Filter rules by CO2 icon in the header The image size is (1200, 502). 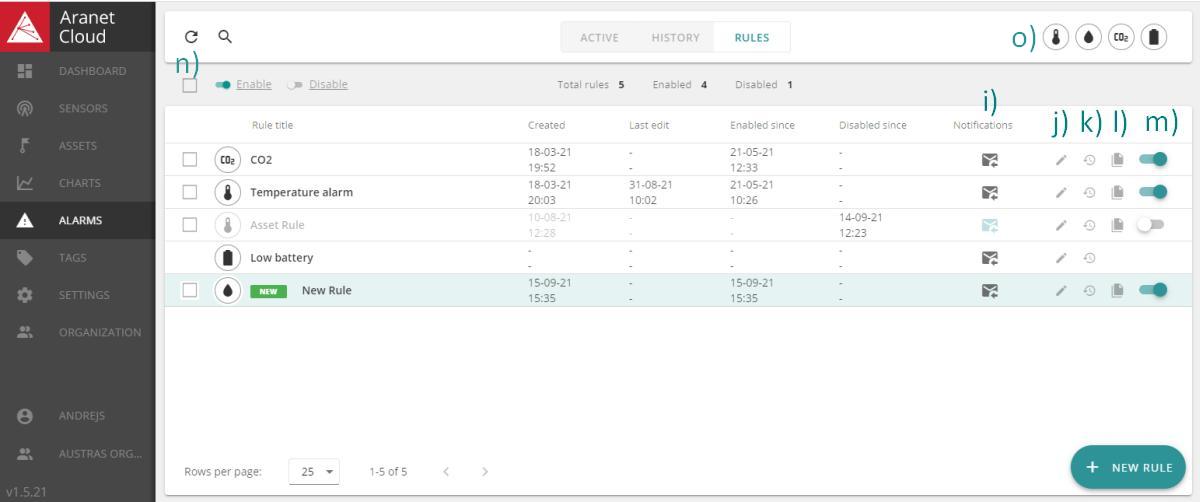[x=1121, y=37]
